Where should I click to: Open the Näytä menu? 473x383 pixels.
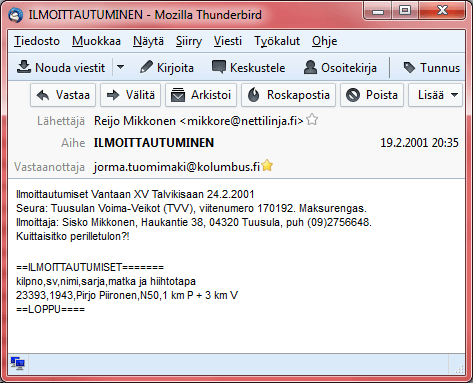tap(148, 41)
